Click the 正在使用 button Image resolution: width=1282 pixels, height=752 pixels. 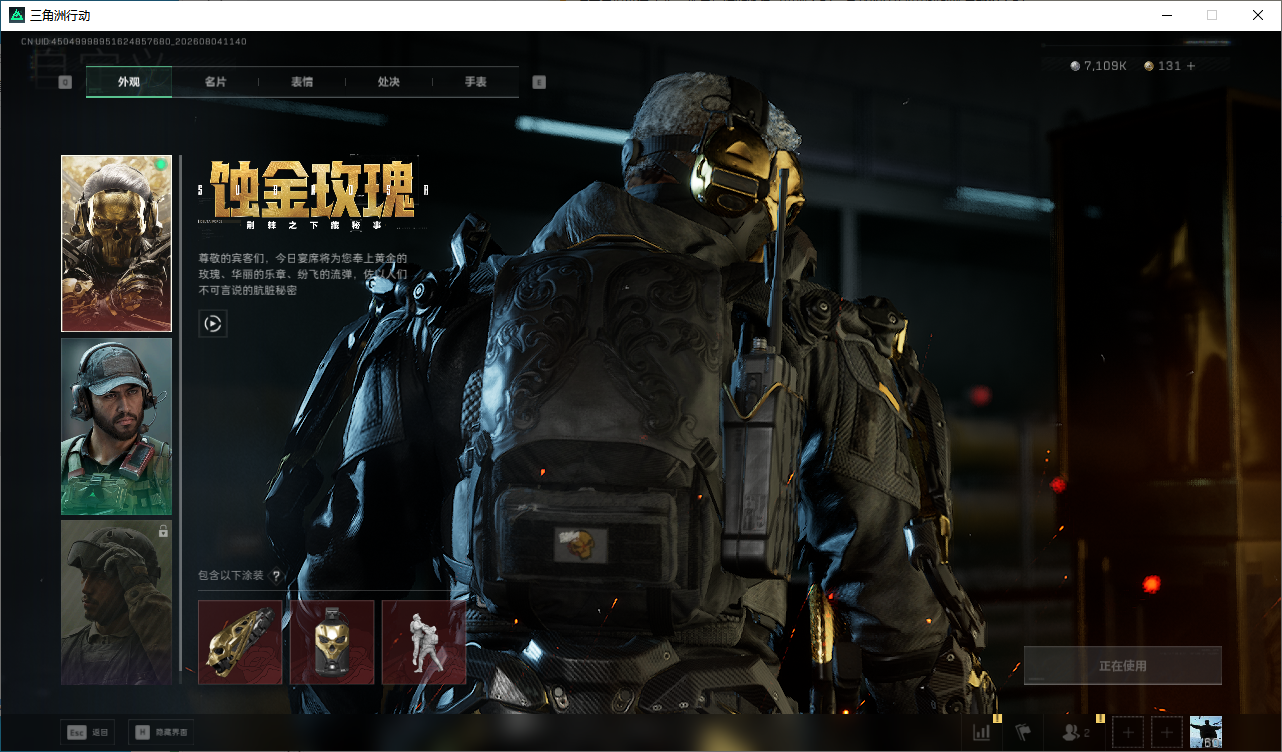click(x=1123, y=666)
